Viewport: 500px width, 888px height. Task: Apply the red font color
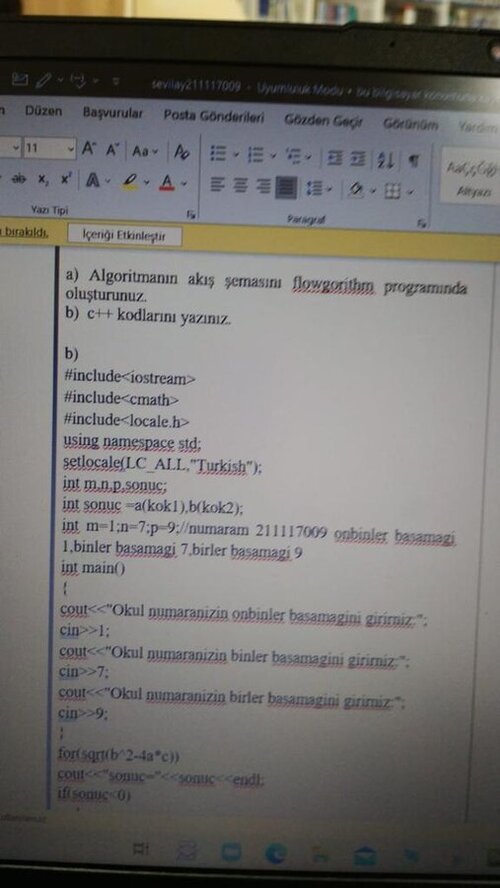(x=166, y=181)
